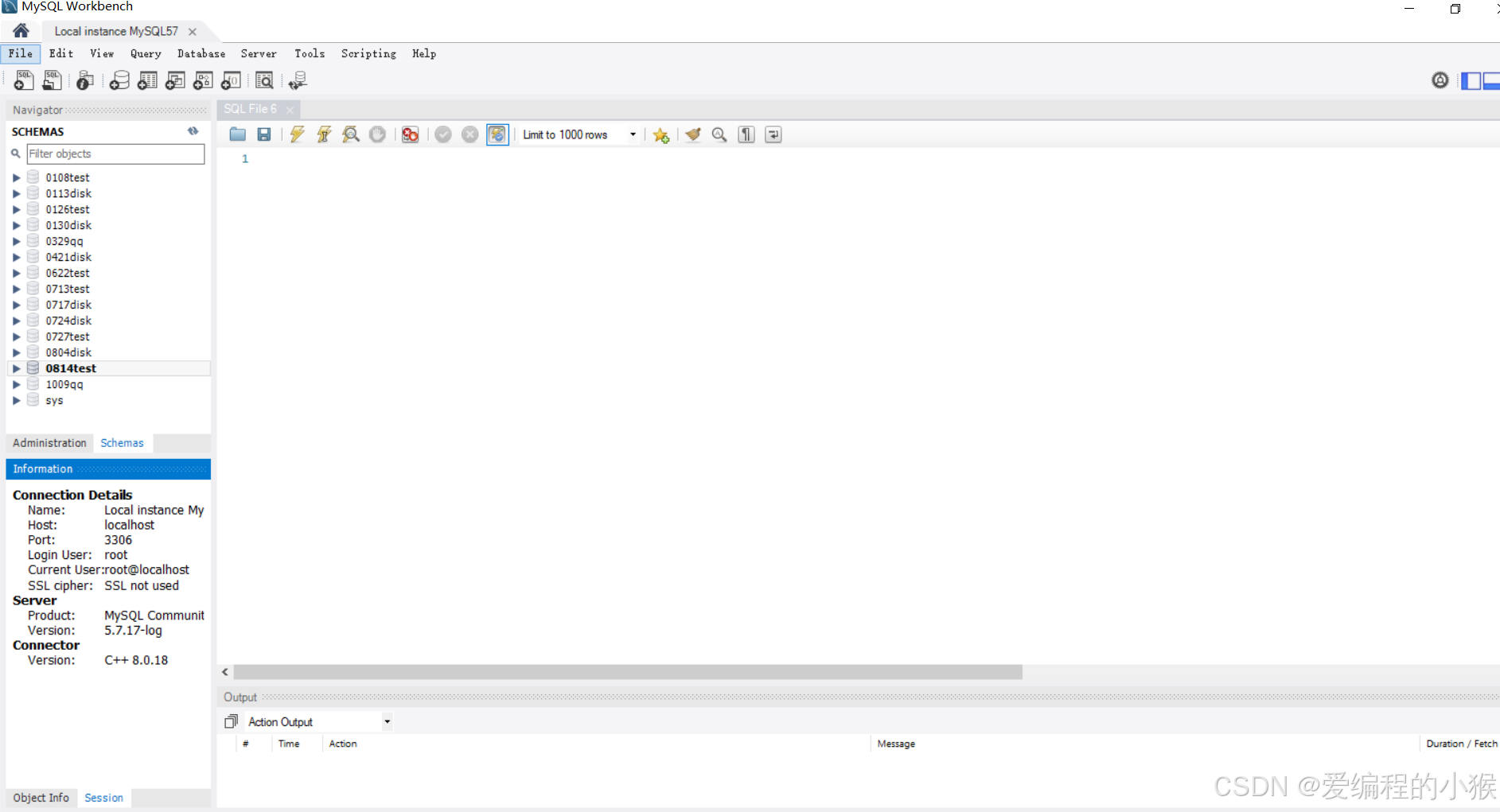Run EXPLAIN on the current statement
The height and width of the screenshot is (812, 1500).
click(x=351, y=134)
